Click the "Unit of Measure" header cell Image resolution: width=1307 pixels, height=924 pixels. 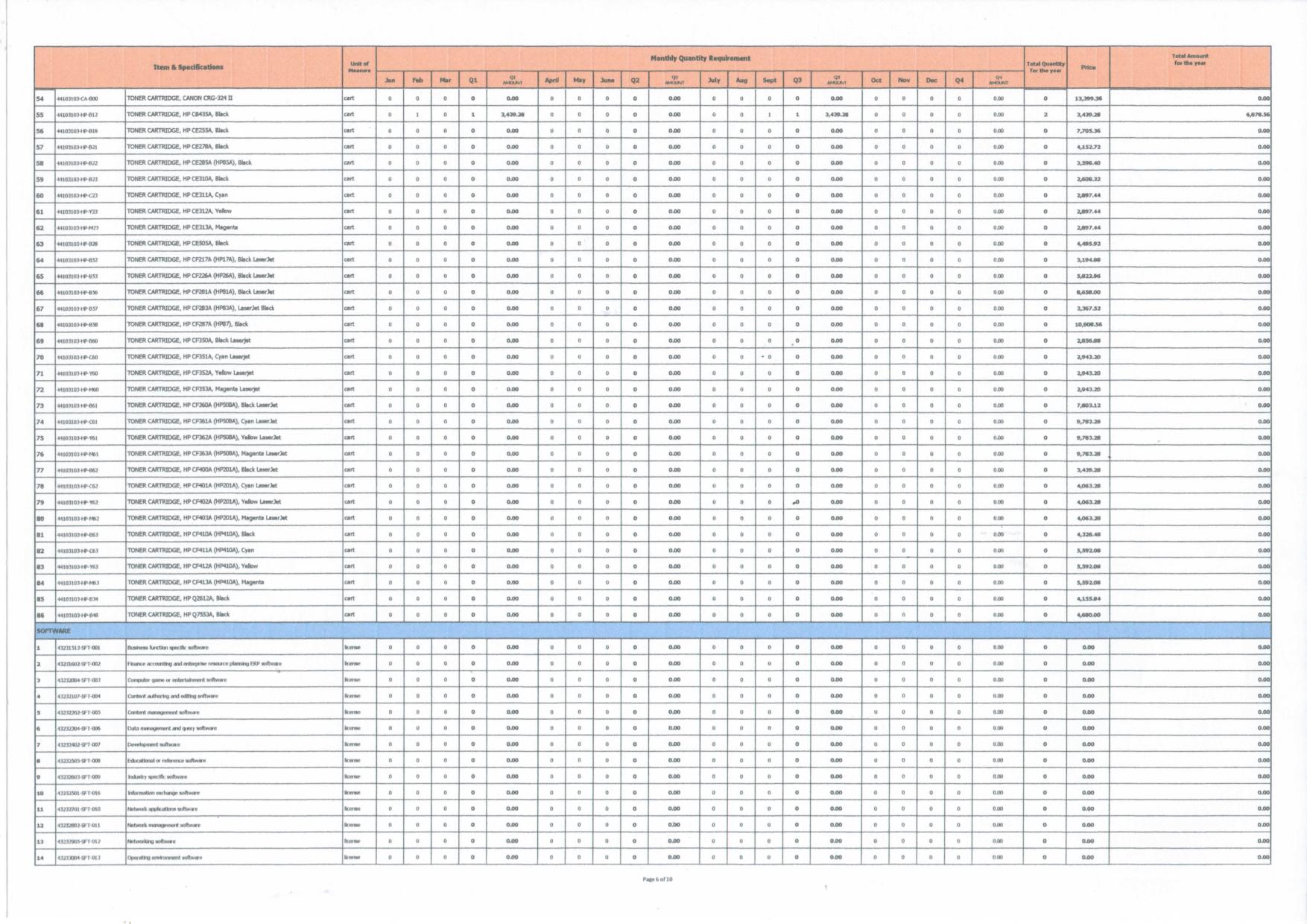coord(359,67)
